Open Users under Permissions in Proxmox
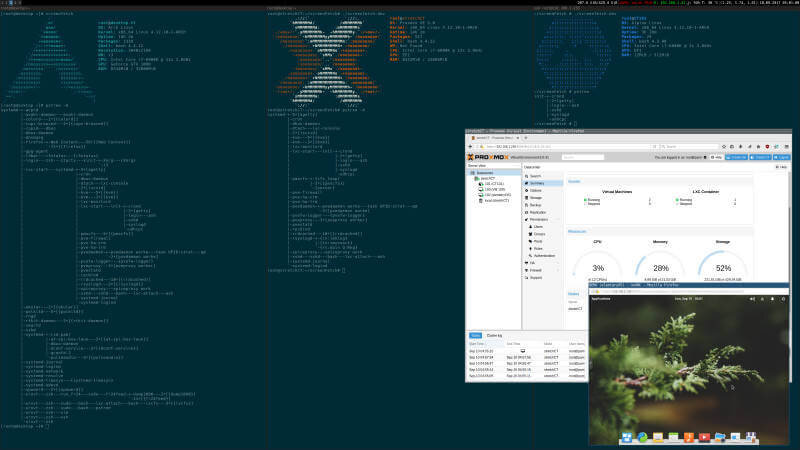800x450 pixels. 544,227
